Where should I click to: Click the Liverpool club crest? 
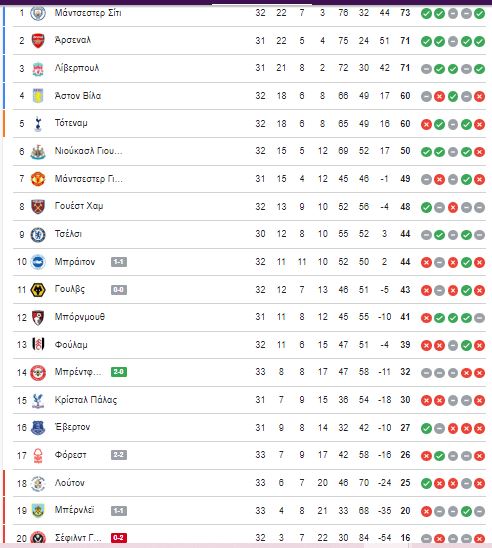[38, 68]
